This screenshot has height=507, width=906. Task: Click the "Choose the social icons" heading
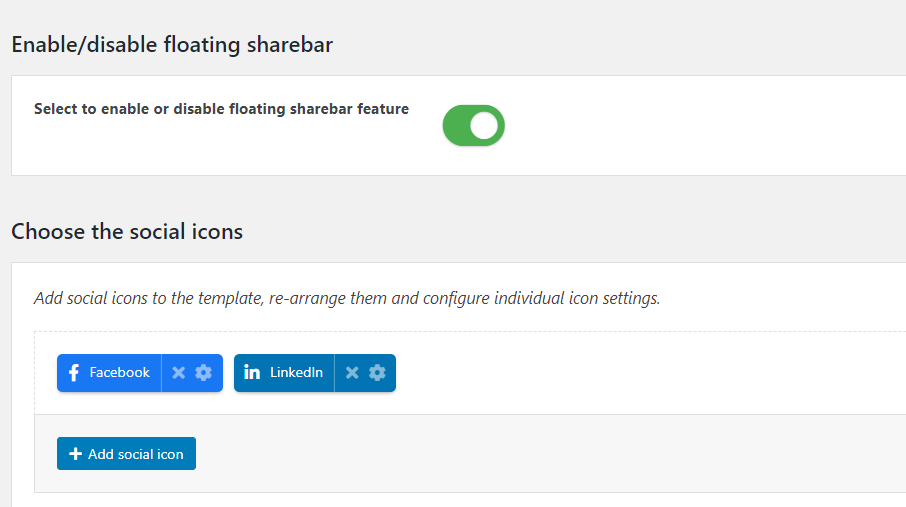pyautogui.click(x=127, y=232)
